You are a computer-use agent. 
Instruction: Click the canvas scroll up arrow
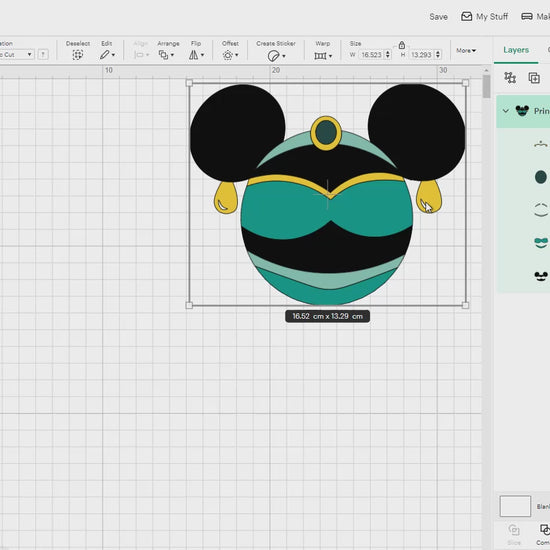click(x=487, y=71)
